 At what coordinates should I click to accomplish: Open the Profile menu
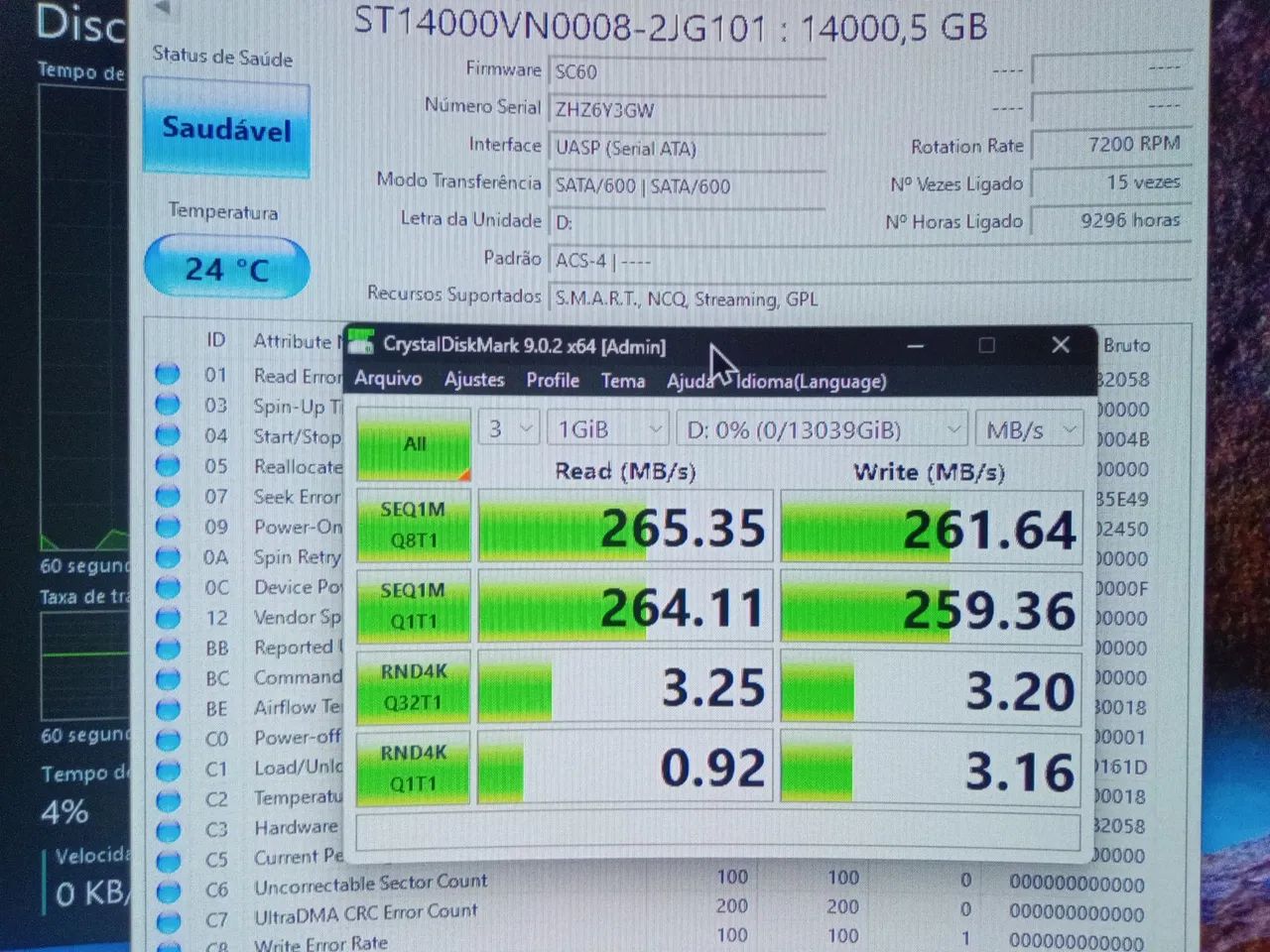(x=553, y=380)
